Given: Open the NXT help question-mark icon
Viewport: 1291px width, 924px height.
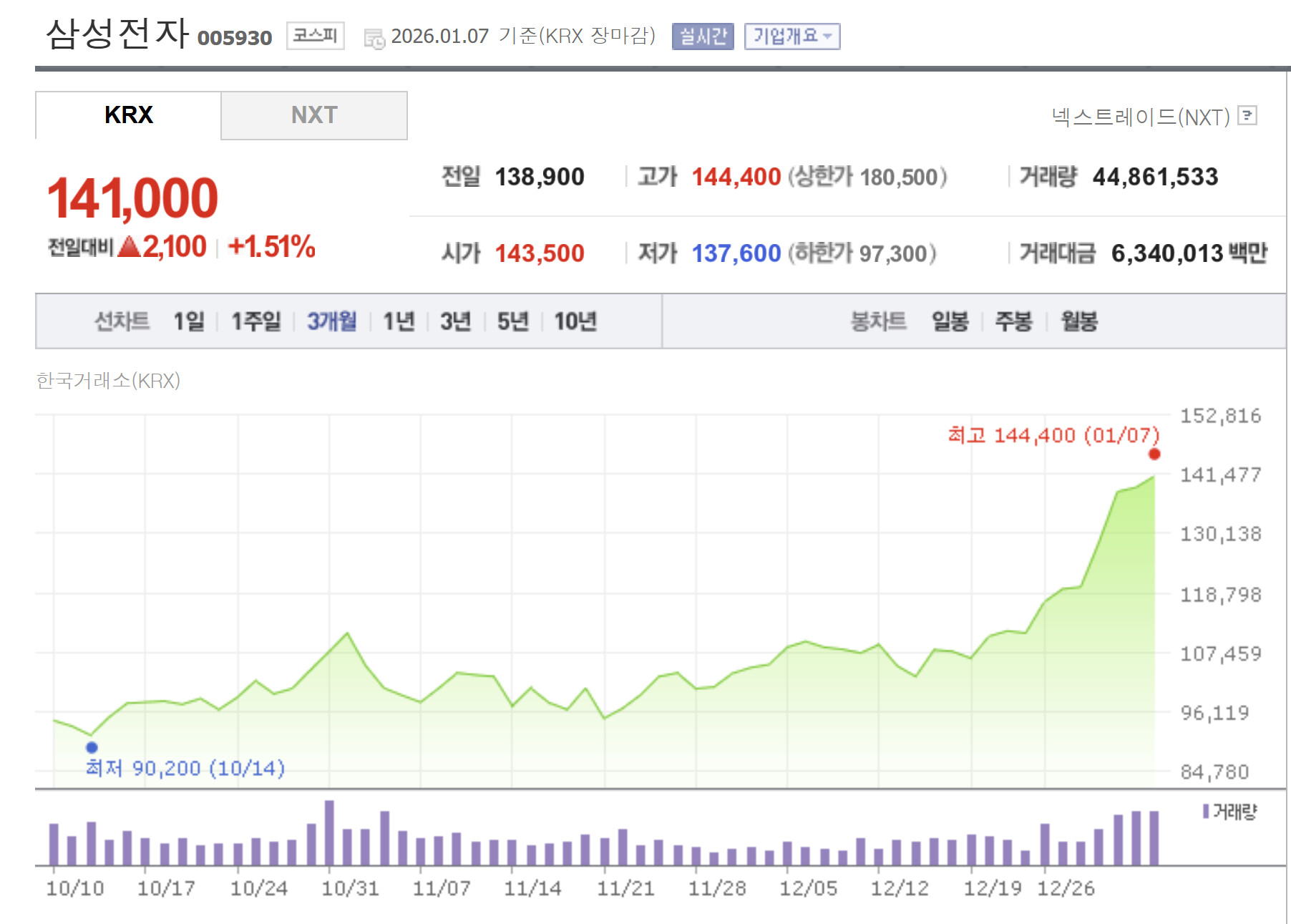Looking at the screenshot, I should click(x=1247, y=115).
